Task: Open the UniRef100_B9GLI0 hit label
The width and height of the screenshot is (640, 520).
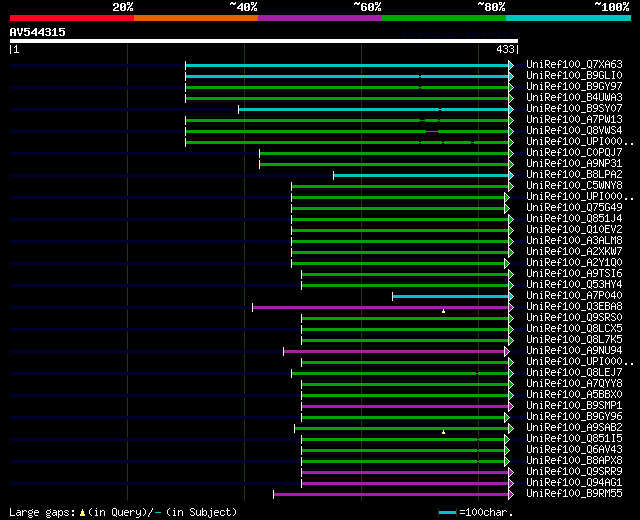Action: (x=574, y=76)
